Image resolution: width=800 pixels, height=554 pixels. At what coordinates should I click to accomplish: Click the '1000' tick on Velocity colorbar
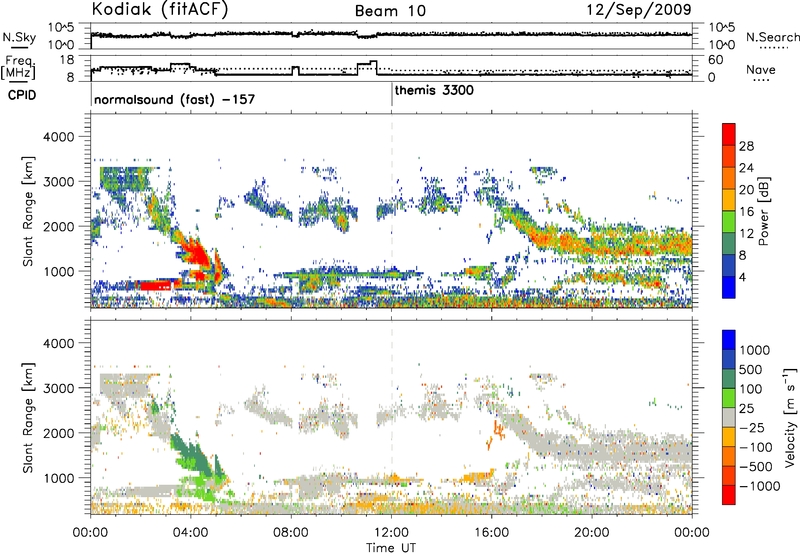coord(754,350)
